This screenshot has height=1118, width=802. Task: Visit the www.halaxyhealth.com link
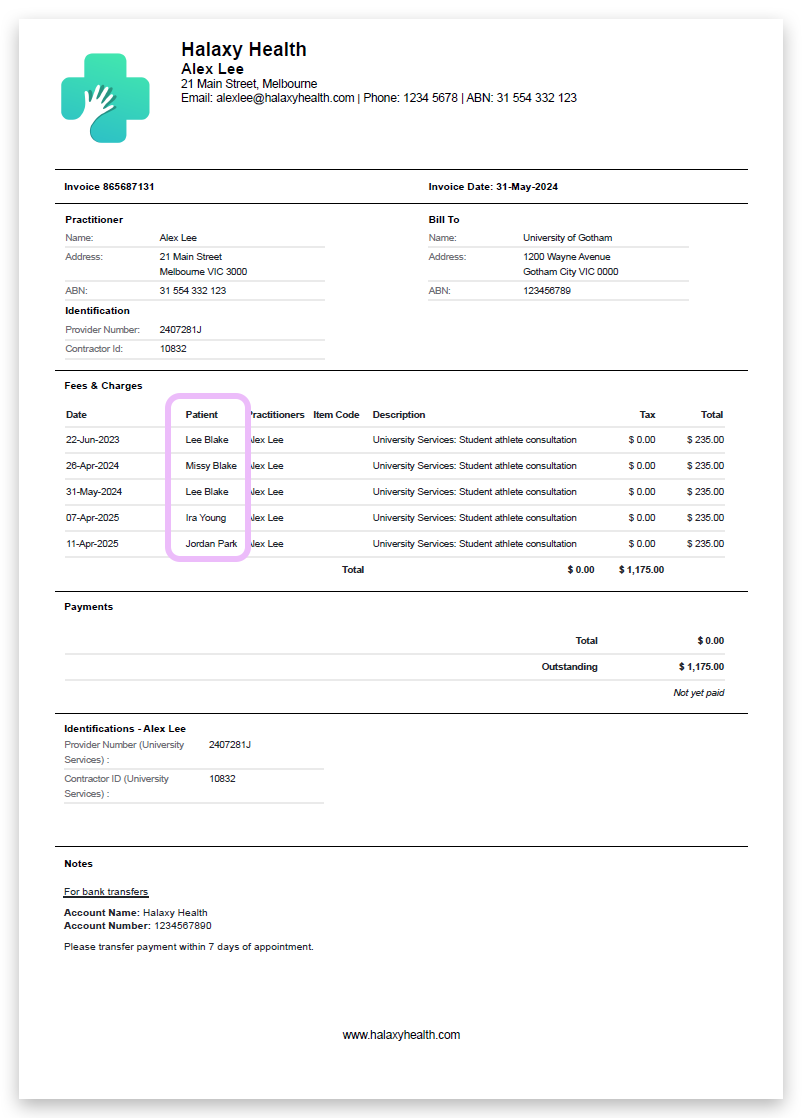point(401,1034)
